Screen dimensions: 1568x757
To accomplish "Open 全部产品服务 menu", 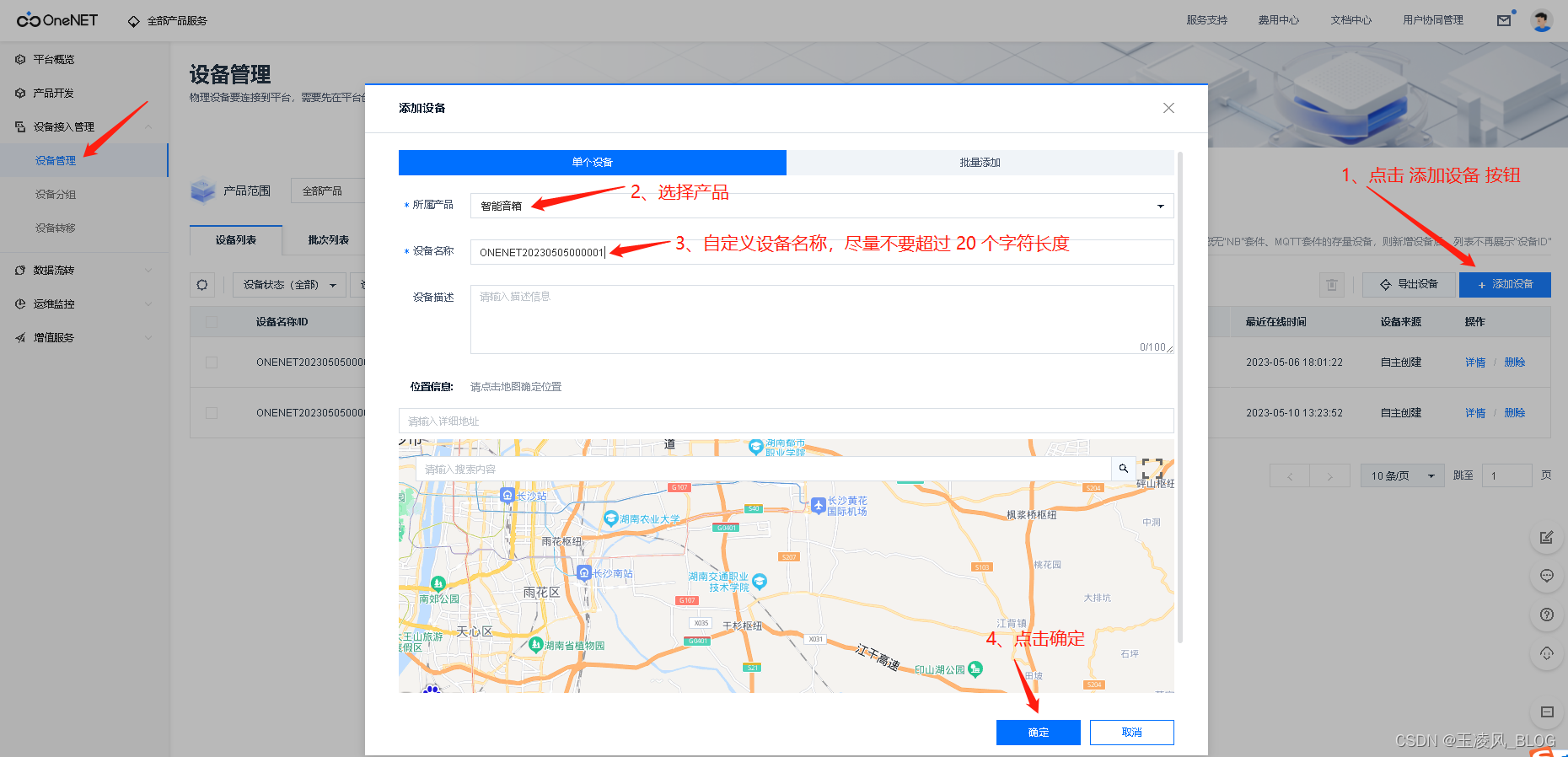I will click(168, 20).
